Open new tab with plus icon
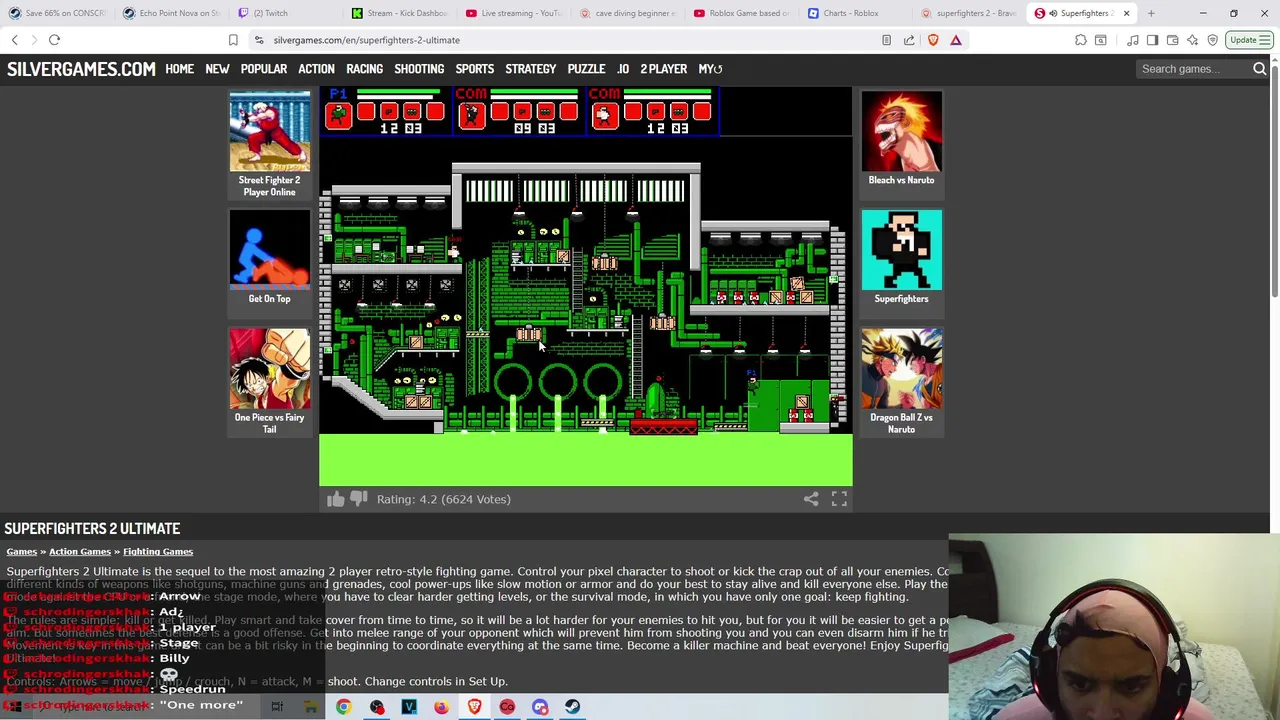1280x720 pixels. point(1151,13)
